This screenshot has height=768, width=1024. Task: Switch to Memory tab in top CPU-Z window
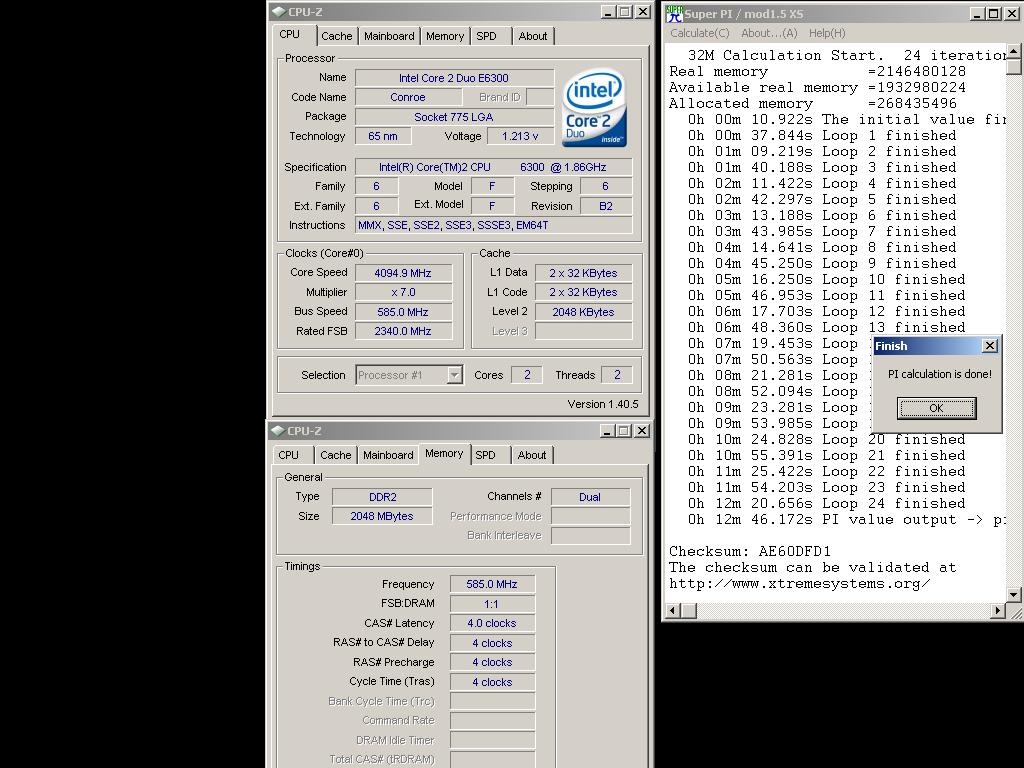tap(445, 36)
